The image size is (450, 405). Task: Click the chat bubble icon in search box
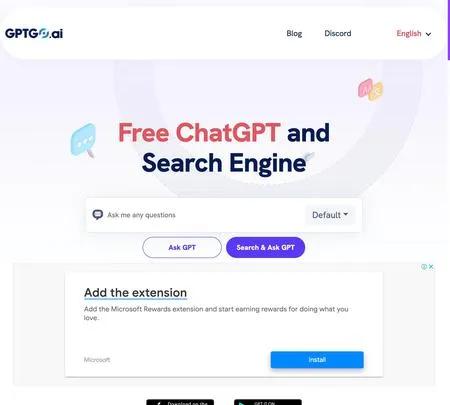pos(97,215)
